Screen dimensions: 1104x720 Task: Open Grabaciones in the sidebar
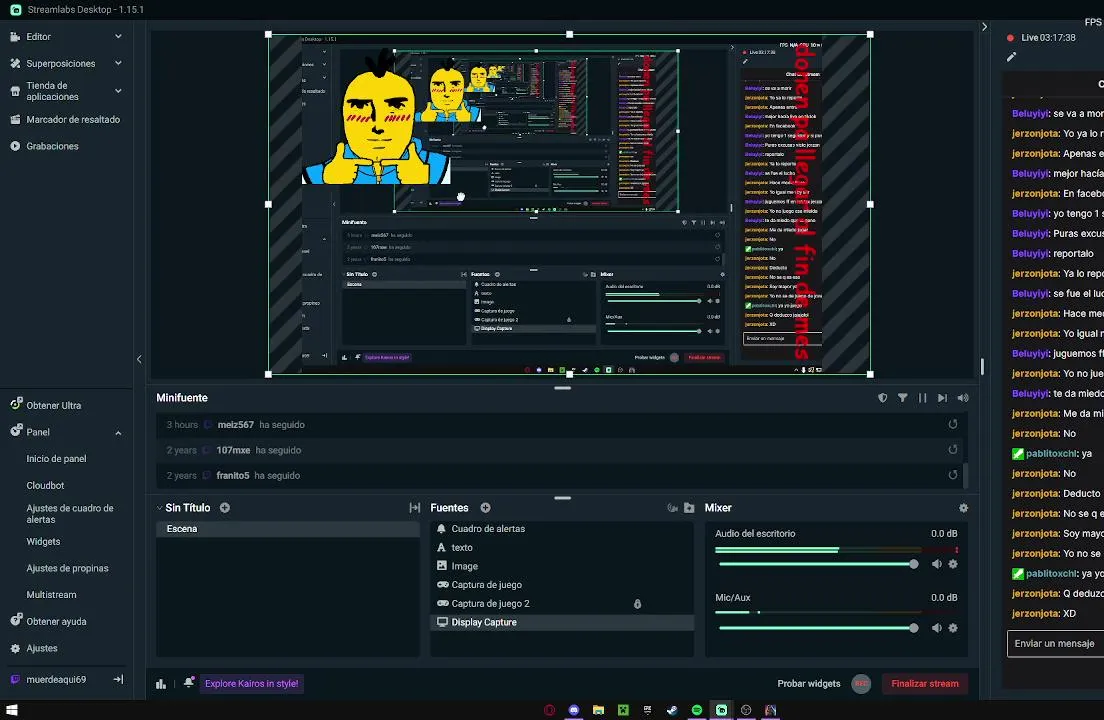52,146
